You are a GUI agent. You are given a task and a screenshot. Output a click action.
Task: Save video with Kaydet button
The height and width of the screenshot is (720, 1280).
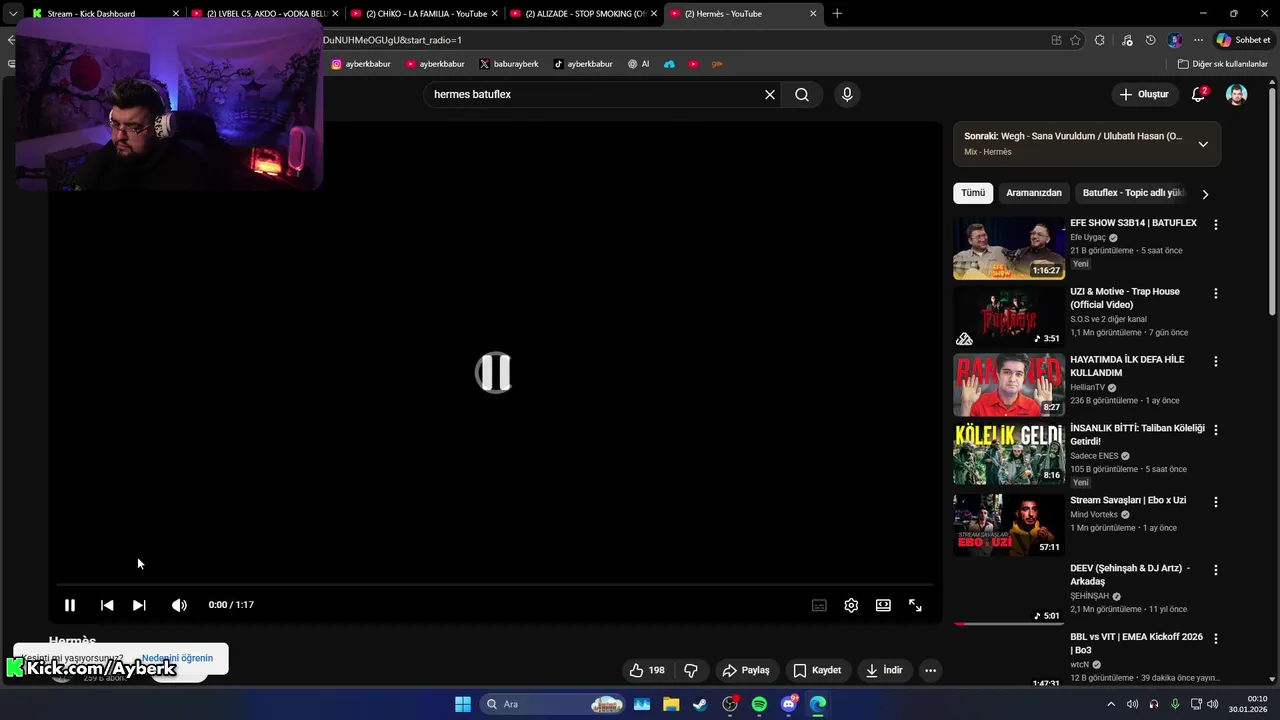point(818,670)
